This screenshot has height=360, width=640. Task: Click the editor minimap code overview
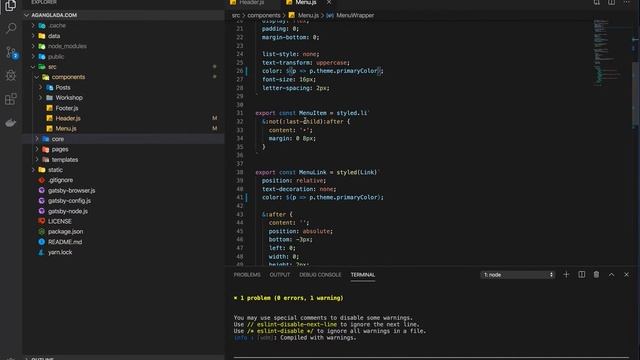pyautogui.click(x=607, y=52)
